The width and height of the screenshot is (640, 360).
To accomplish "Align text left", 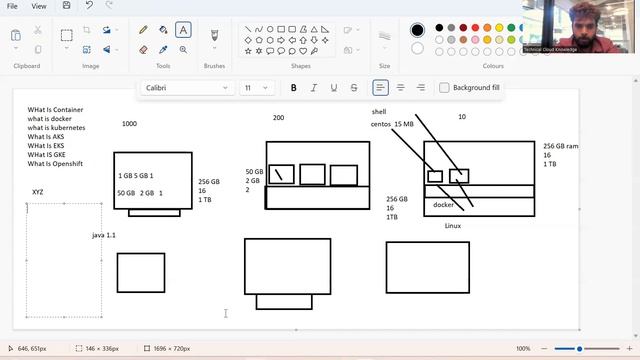I will pos(380,88).
